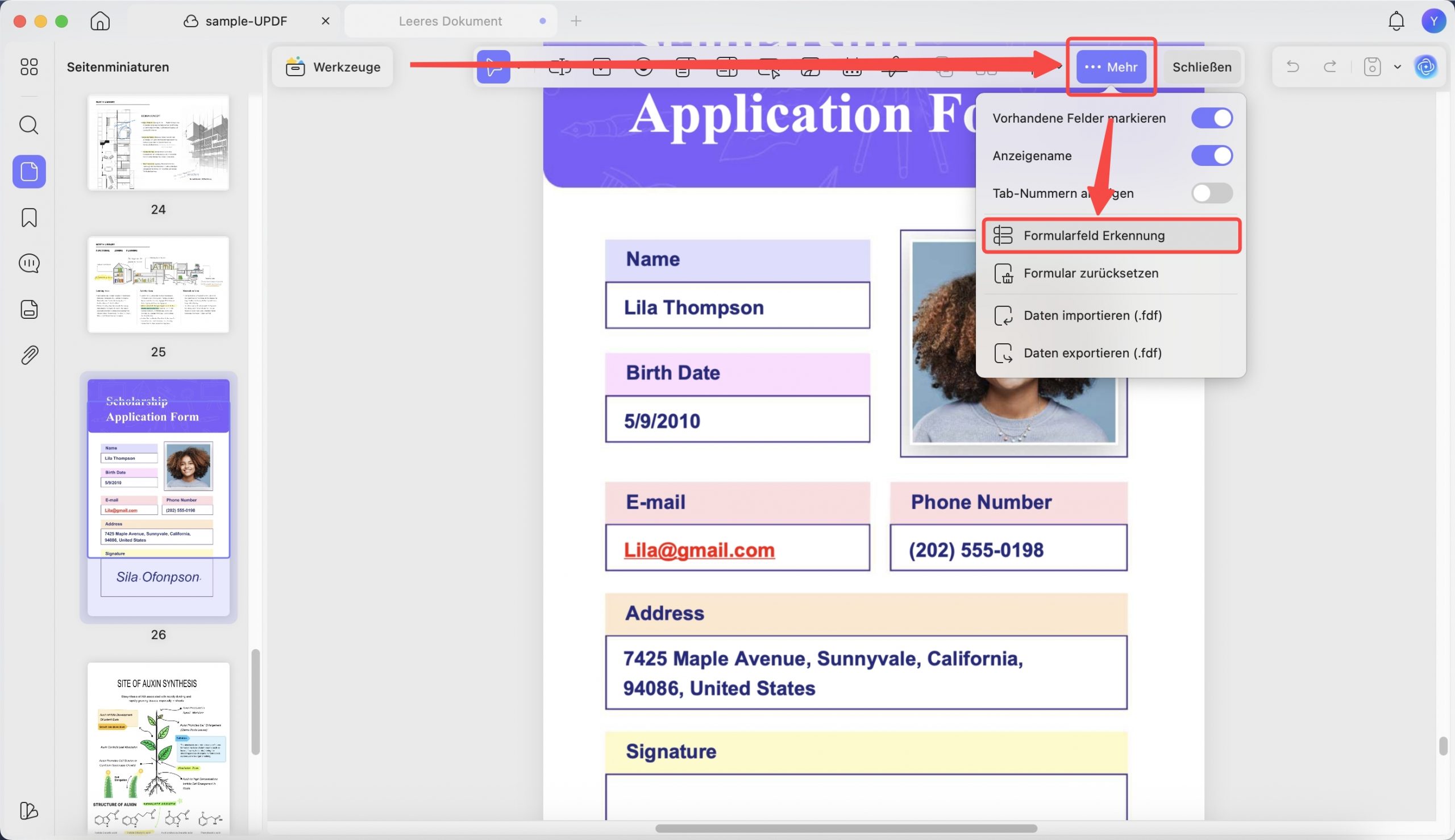This screenshot has height=840, width=1455.
Task: Choose Formularfeld Erkennung menu item
Action: 1111,235
